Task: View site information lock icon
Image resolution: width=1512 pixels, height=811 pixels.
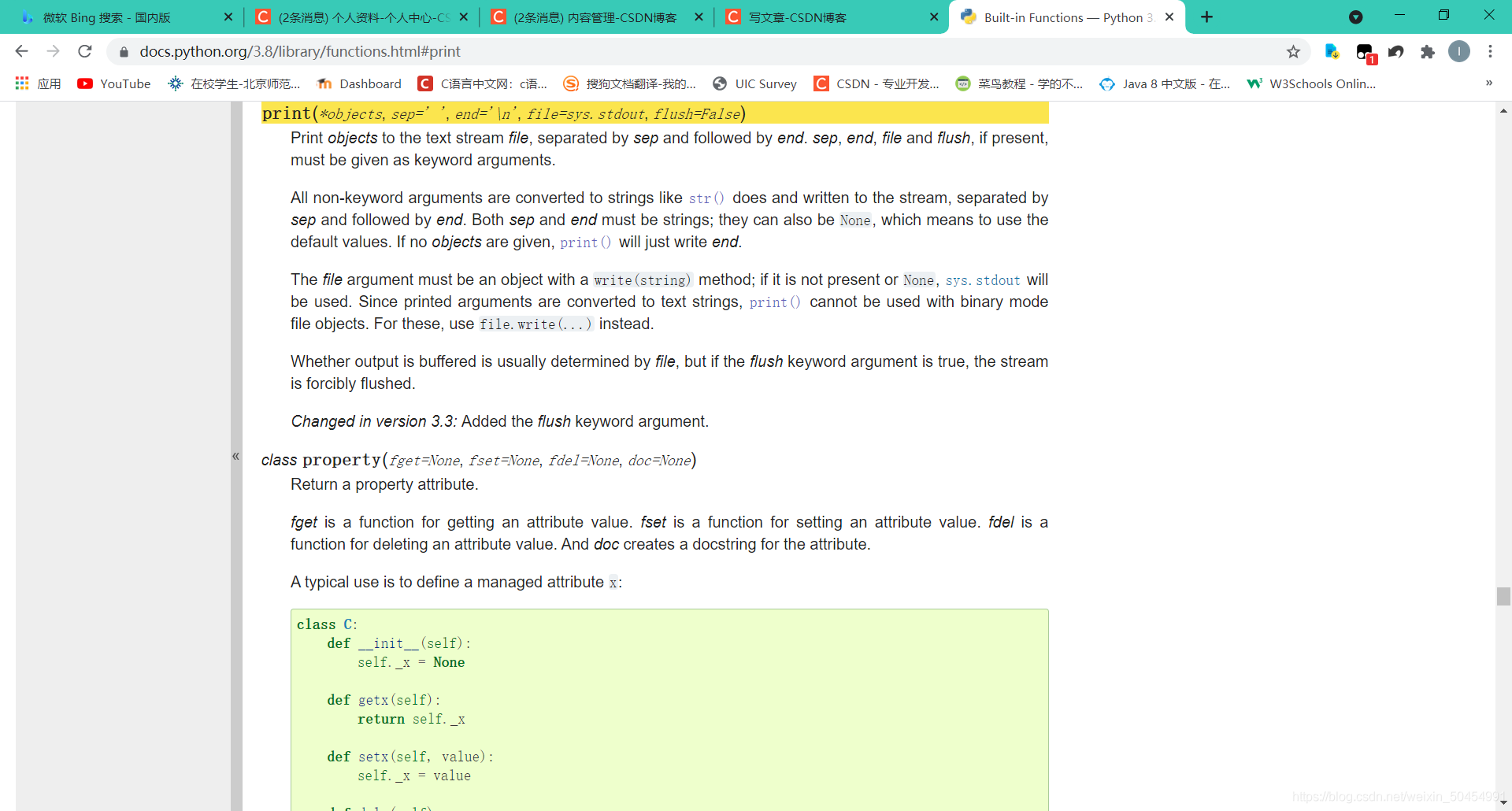Action: point(124,52)
